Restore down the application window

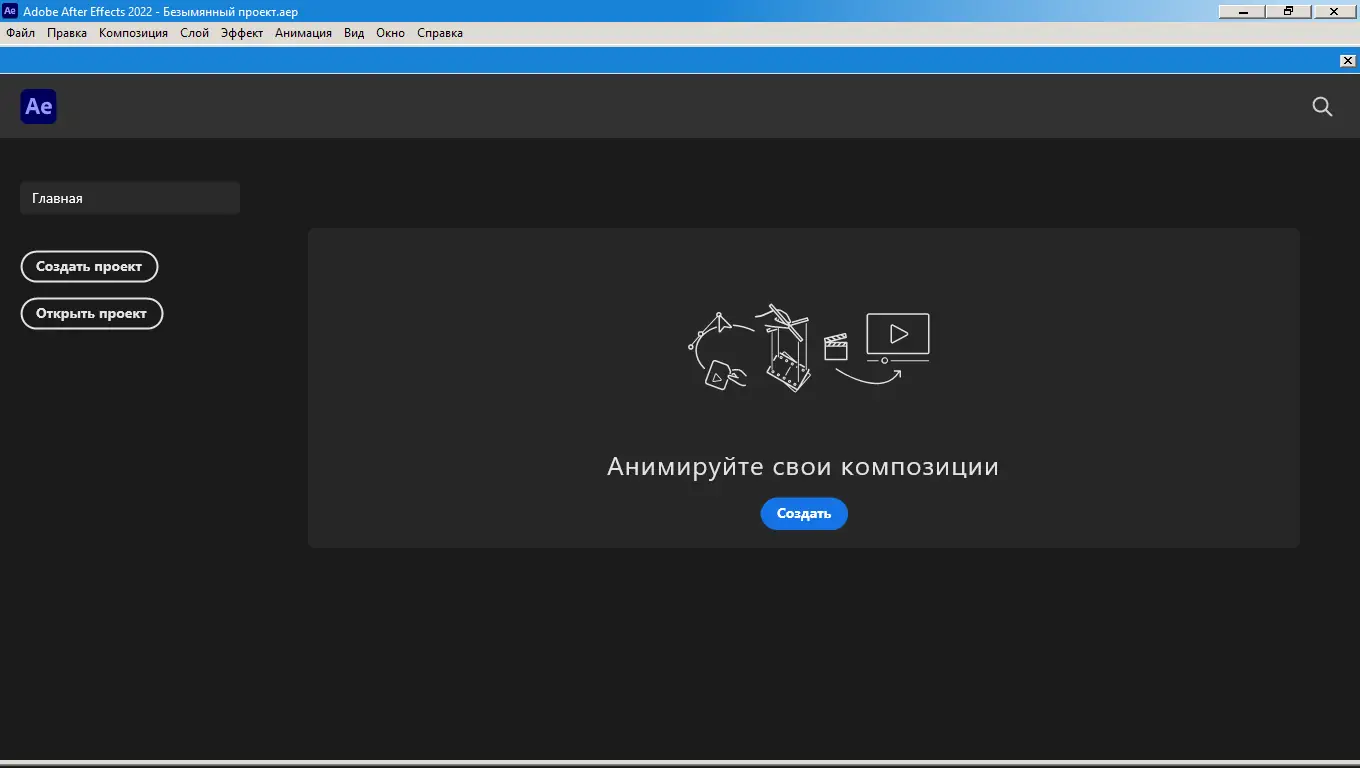pyautogui.click(x=1288, y=12)
